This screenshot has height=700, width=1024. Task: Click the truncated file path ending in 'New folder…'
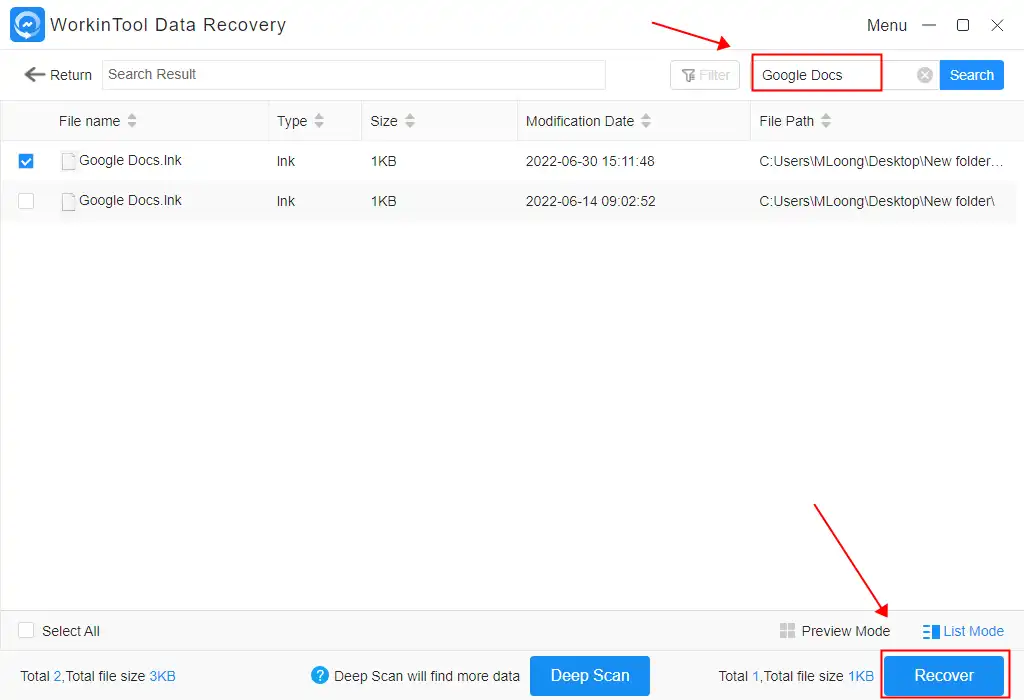pos(881,161)
